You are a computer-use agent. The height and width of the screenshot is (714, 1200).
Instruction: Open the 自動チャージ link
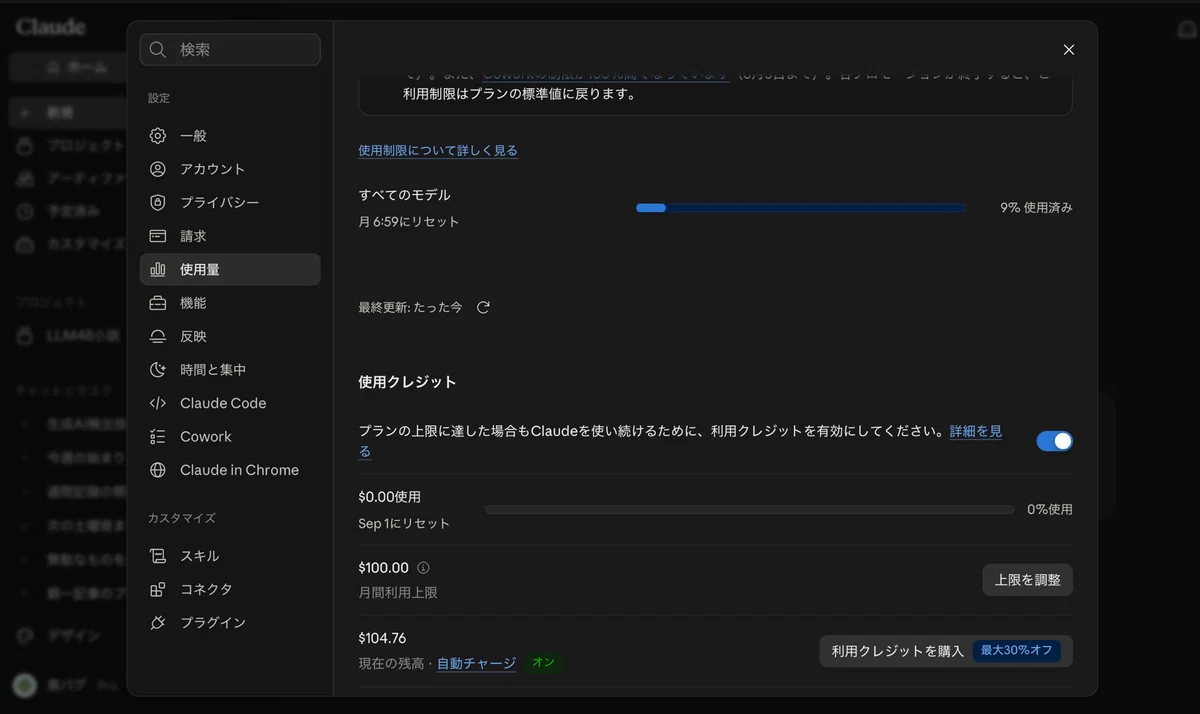(476, 663)
